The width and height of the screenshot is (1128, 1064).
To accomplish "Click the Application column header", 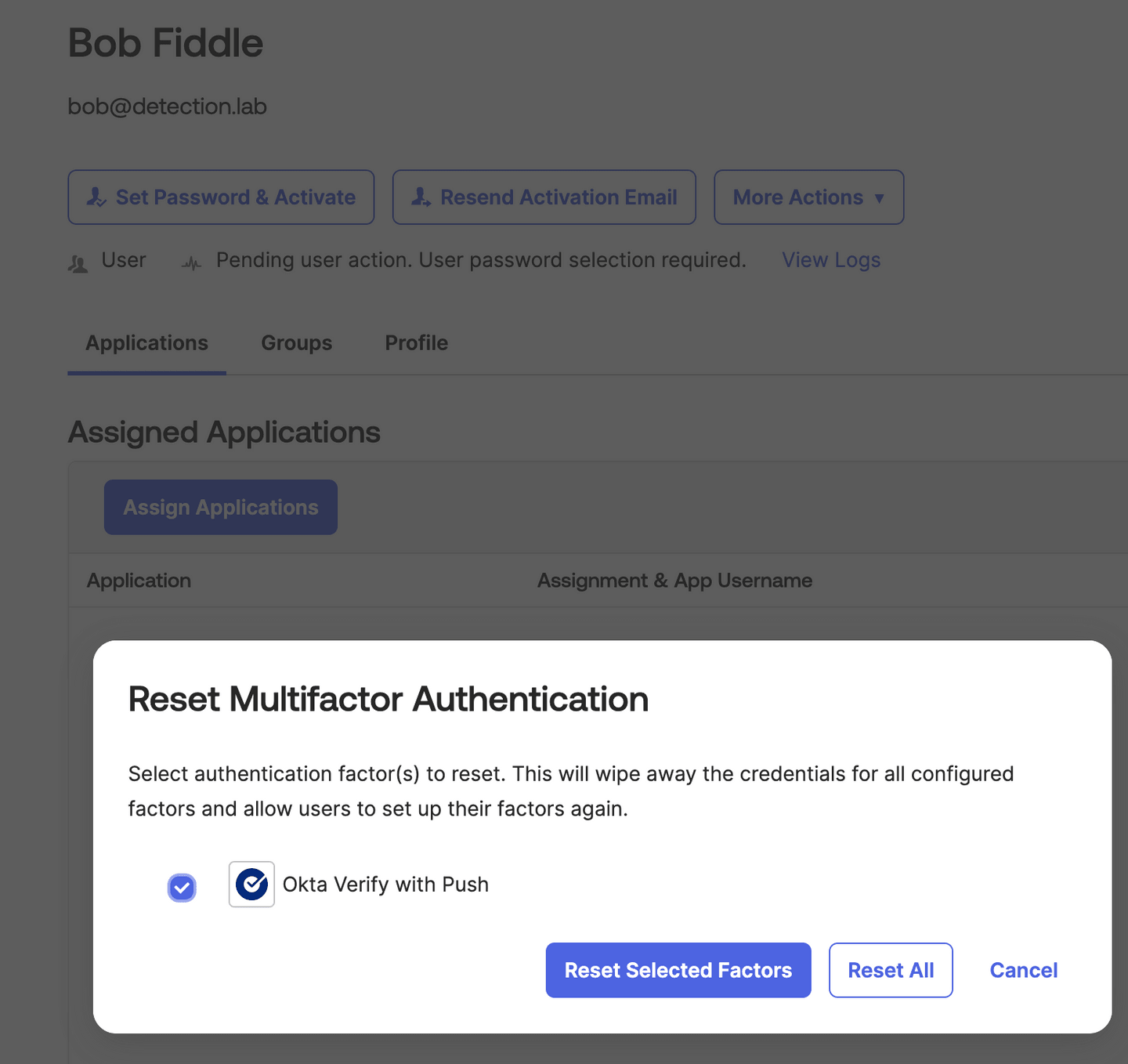I will 139,581.
